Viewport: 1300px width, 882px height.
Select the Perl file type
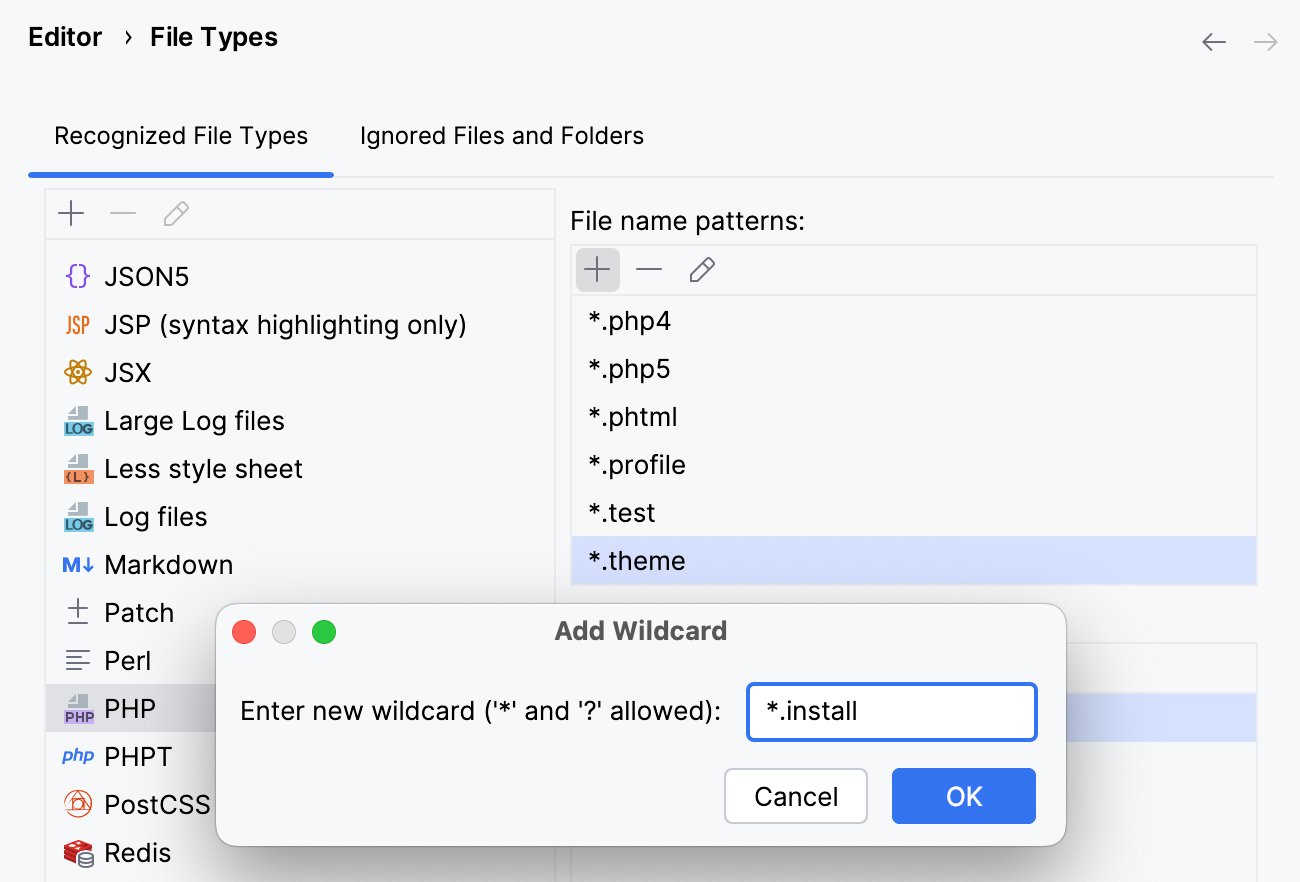(128, 660)
